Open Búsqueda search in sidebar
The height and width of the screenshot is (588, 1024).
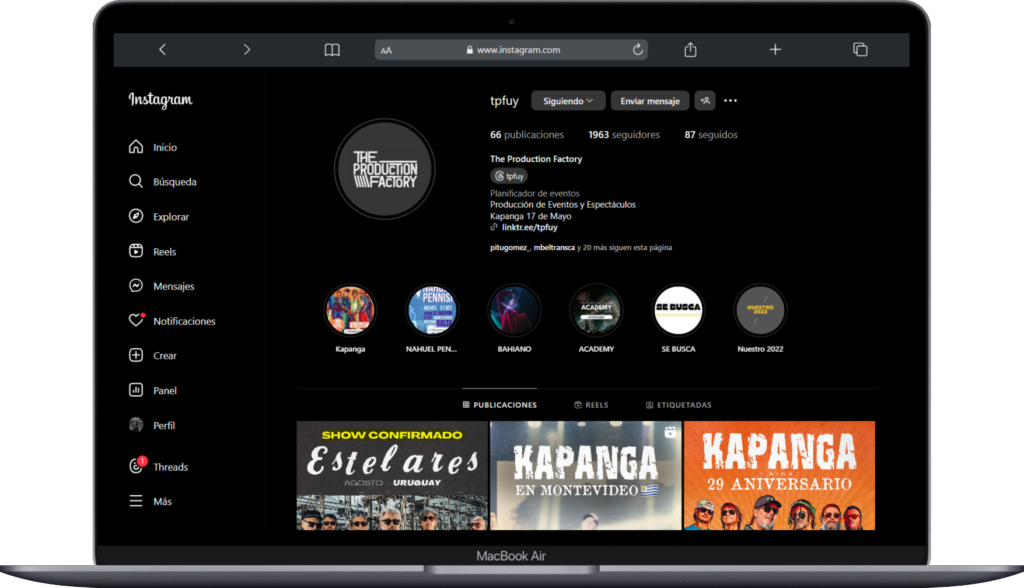tap(163, 182)
